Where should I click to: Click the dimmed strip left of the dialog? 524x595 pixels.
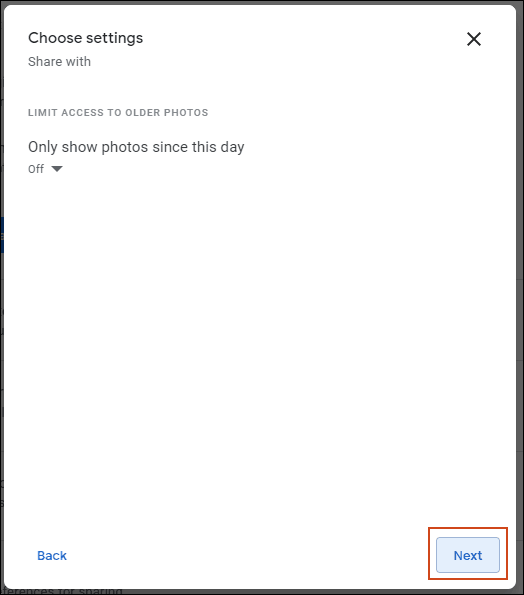2,298
